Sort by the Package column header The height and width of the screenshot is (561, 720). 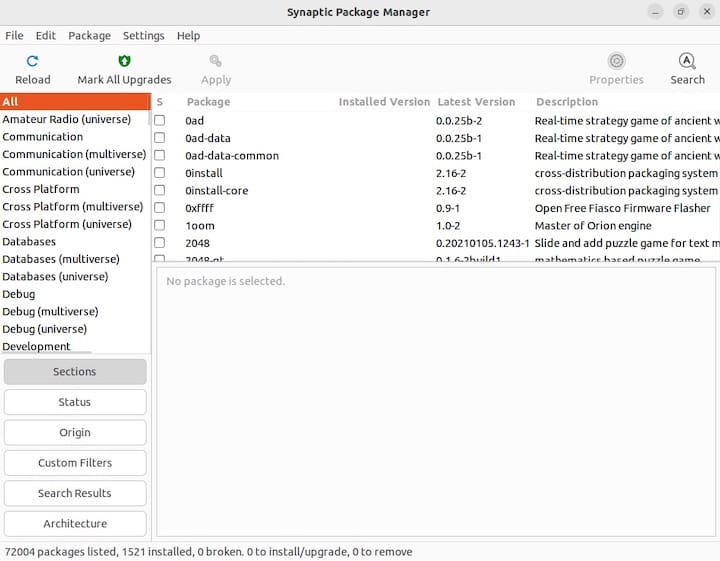point(208,101)
